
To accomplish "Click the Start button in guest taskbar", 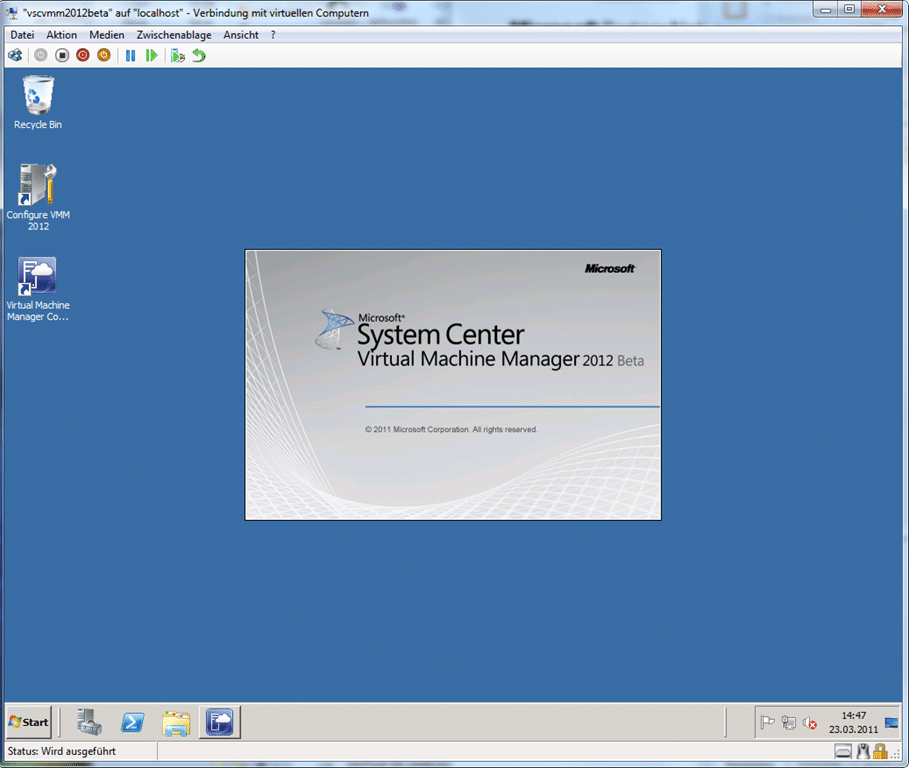I will [x=29, y=722].
